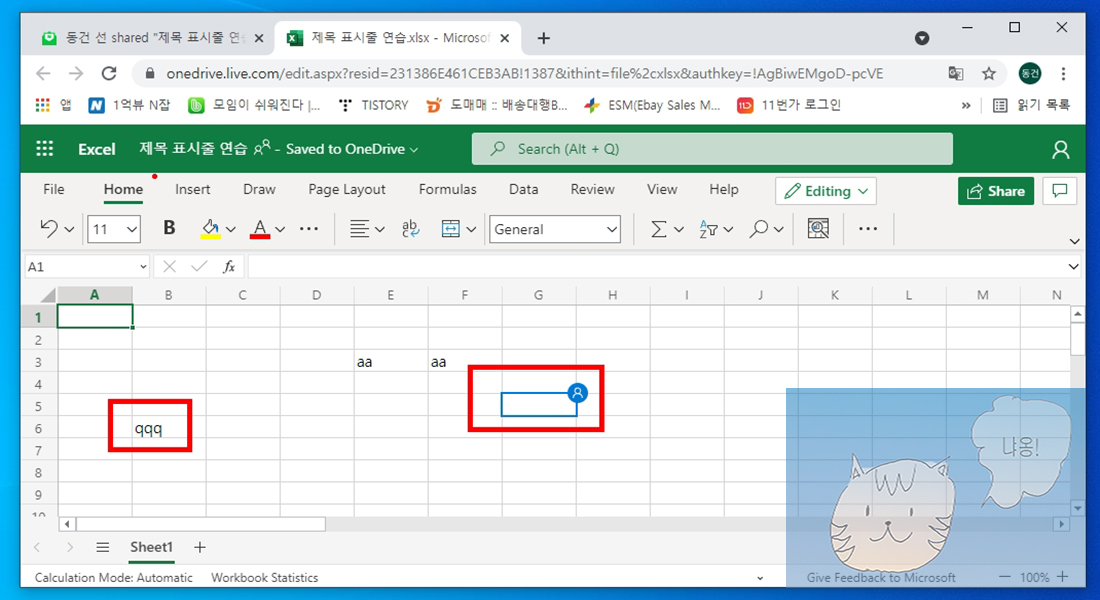This screenshot has height=600, width=1100.
Task: Expand the Merge cells dropdown arrow
Action: (471, 229)
